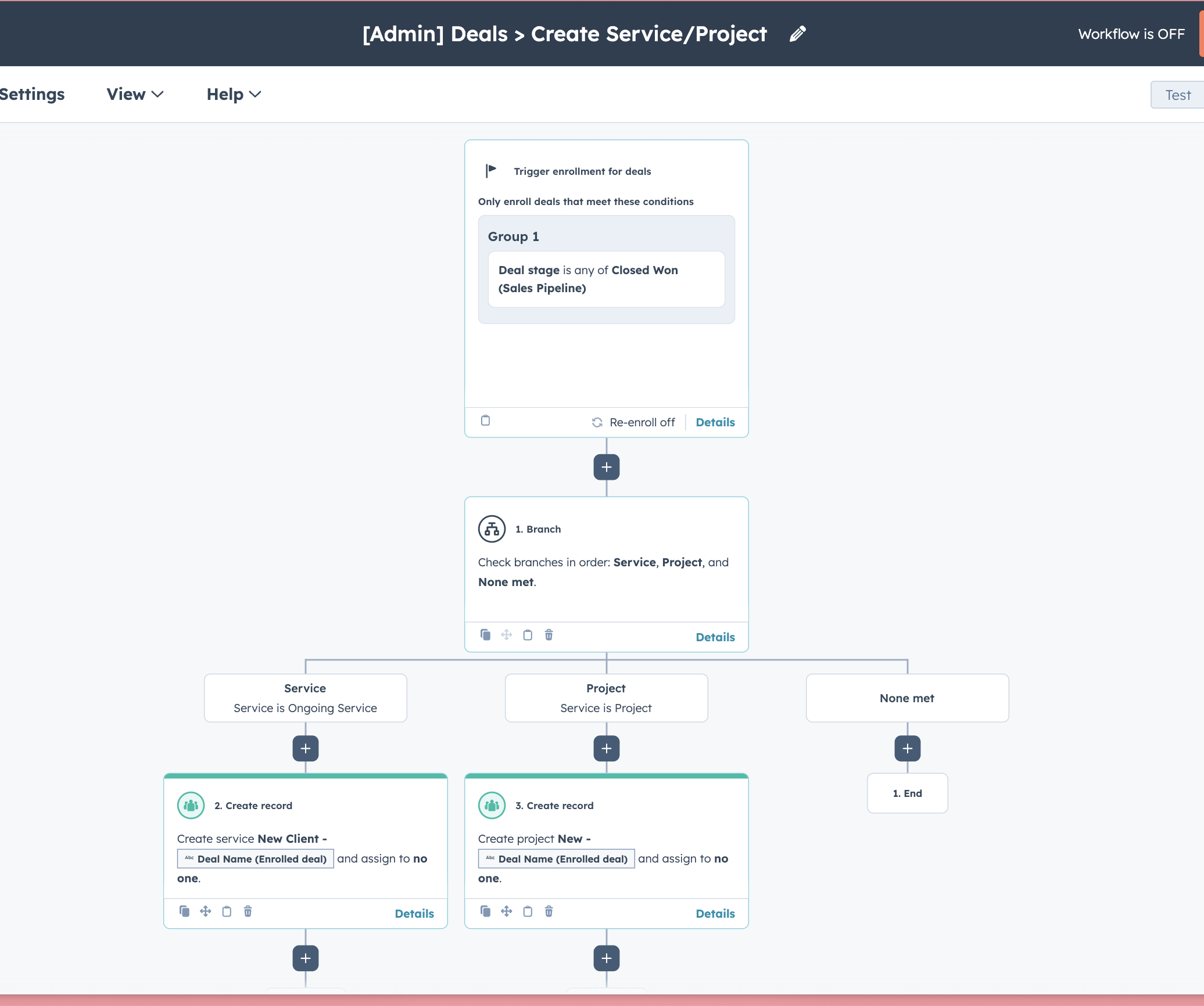Open Details of Create project record

(x=715, y=914)
